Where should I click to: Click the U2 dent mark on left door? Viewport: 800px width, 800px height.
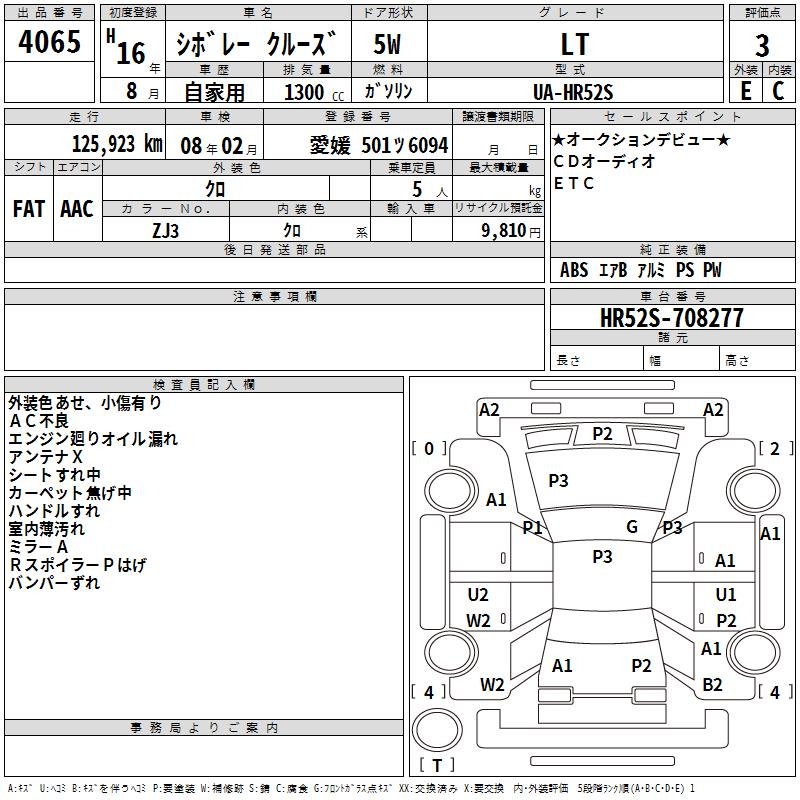pos(478,595)
